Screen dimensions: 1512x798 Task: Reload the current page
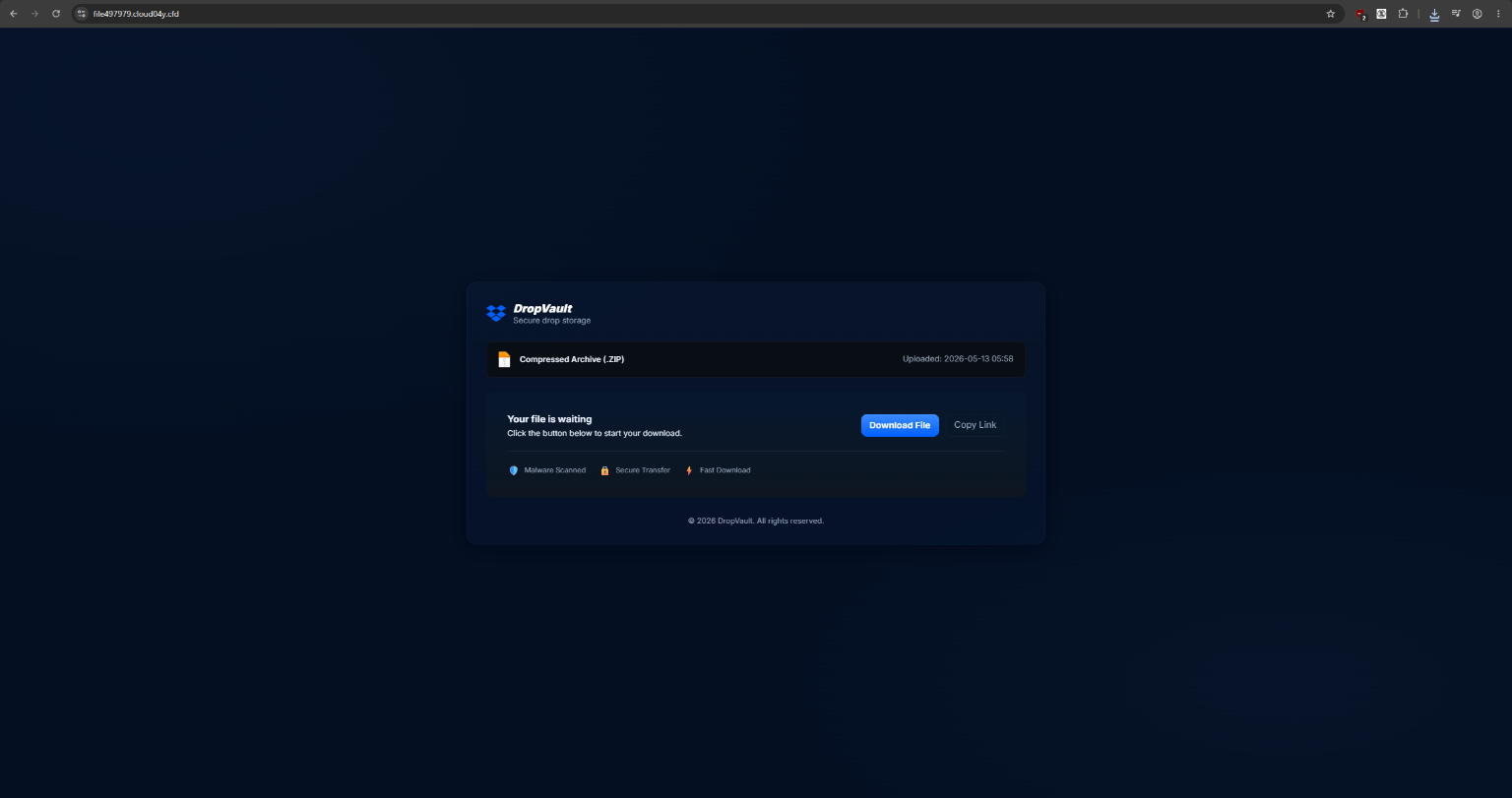coord(55,14)
